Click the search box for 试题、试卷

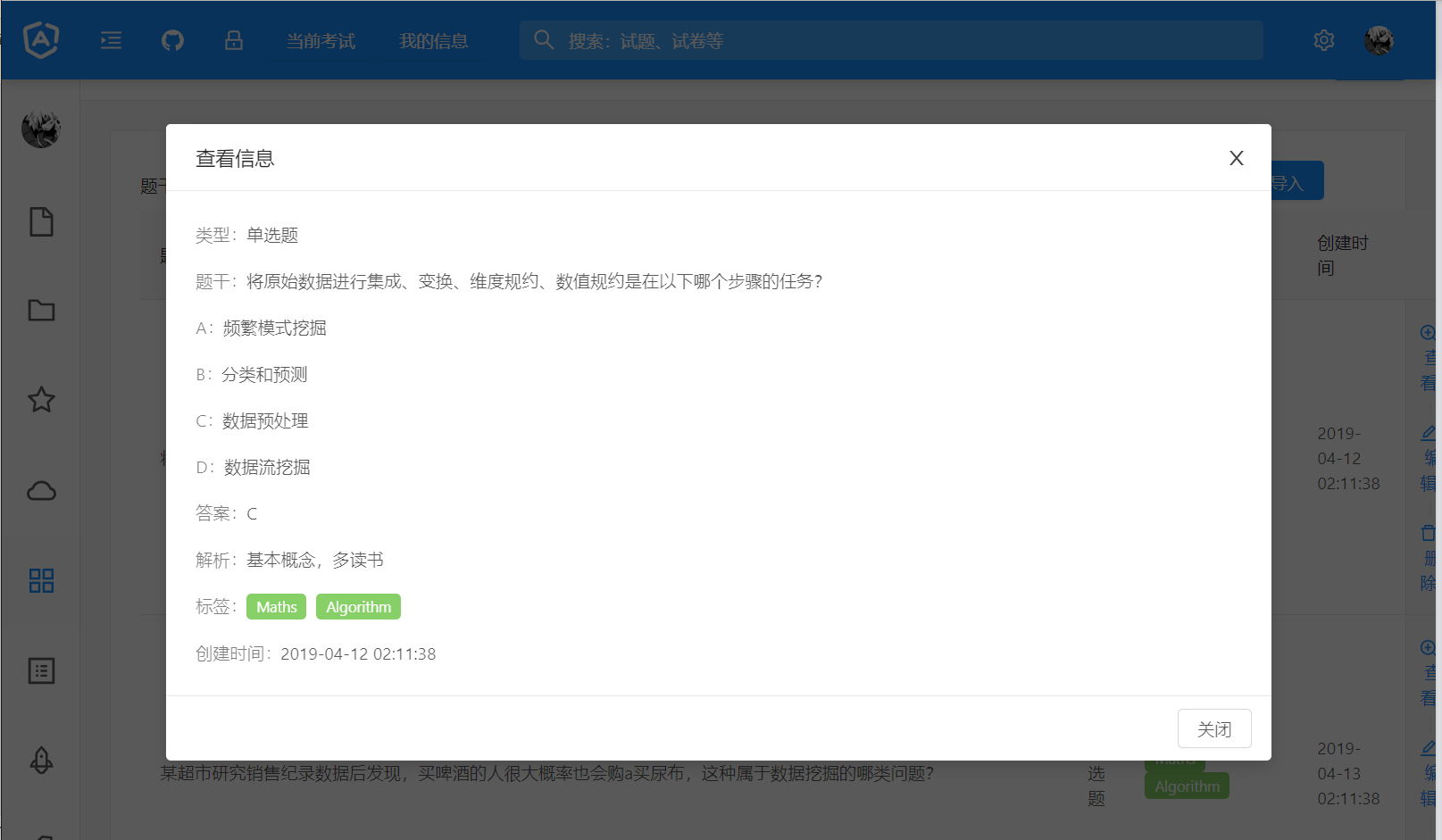point(893,41)
